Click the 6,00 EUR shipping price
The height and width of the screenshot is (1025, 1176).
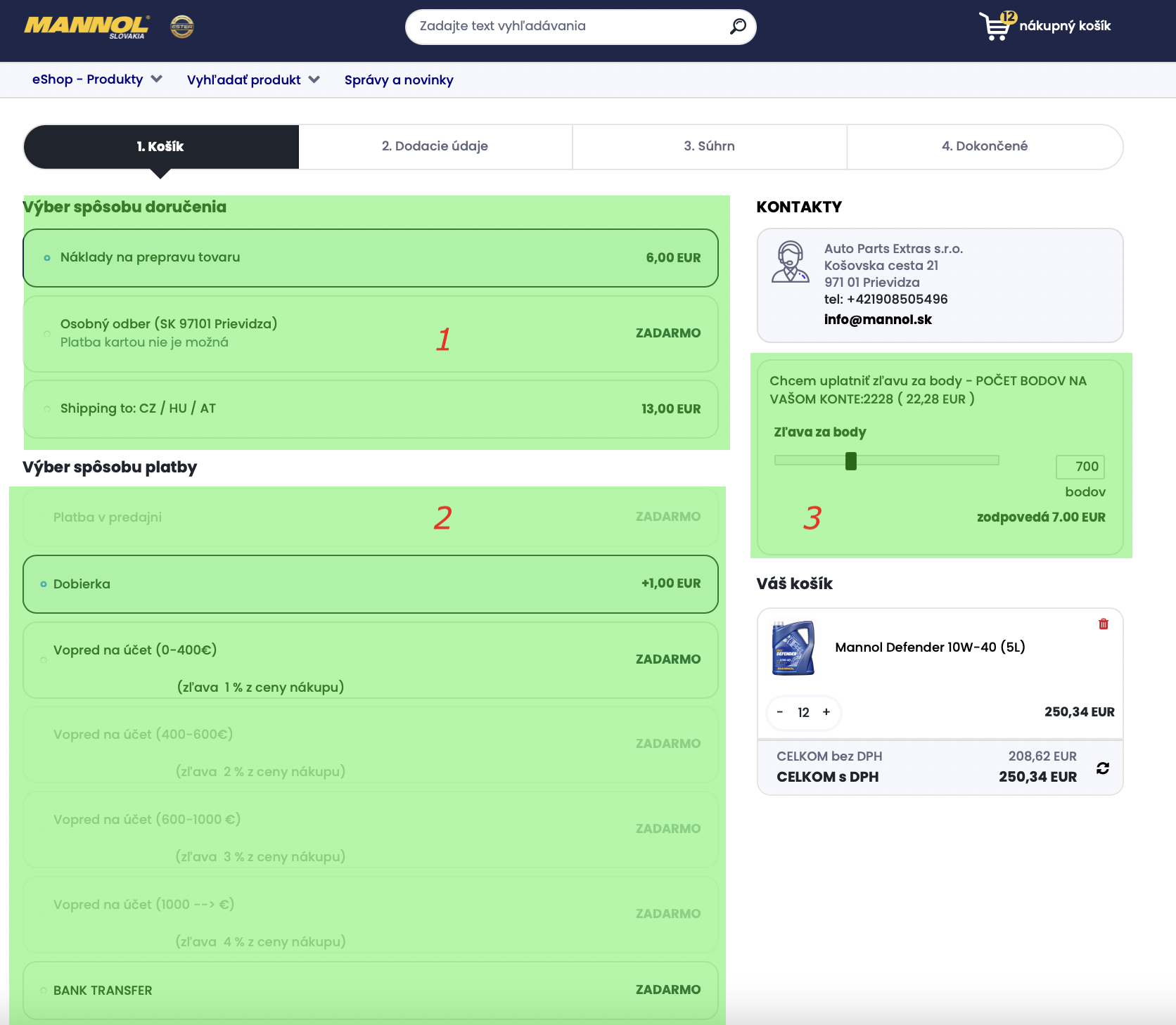coord(673,258)
